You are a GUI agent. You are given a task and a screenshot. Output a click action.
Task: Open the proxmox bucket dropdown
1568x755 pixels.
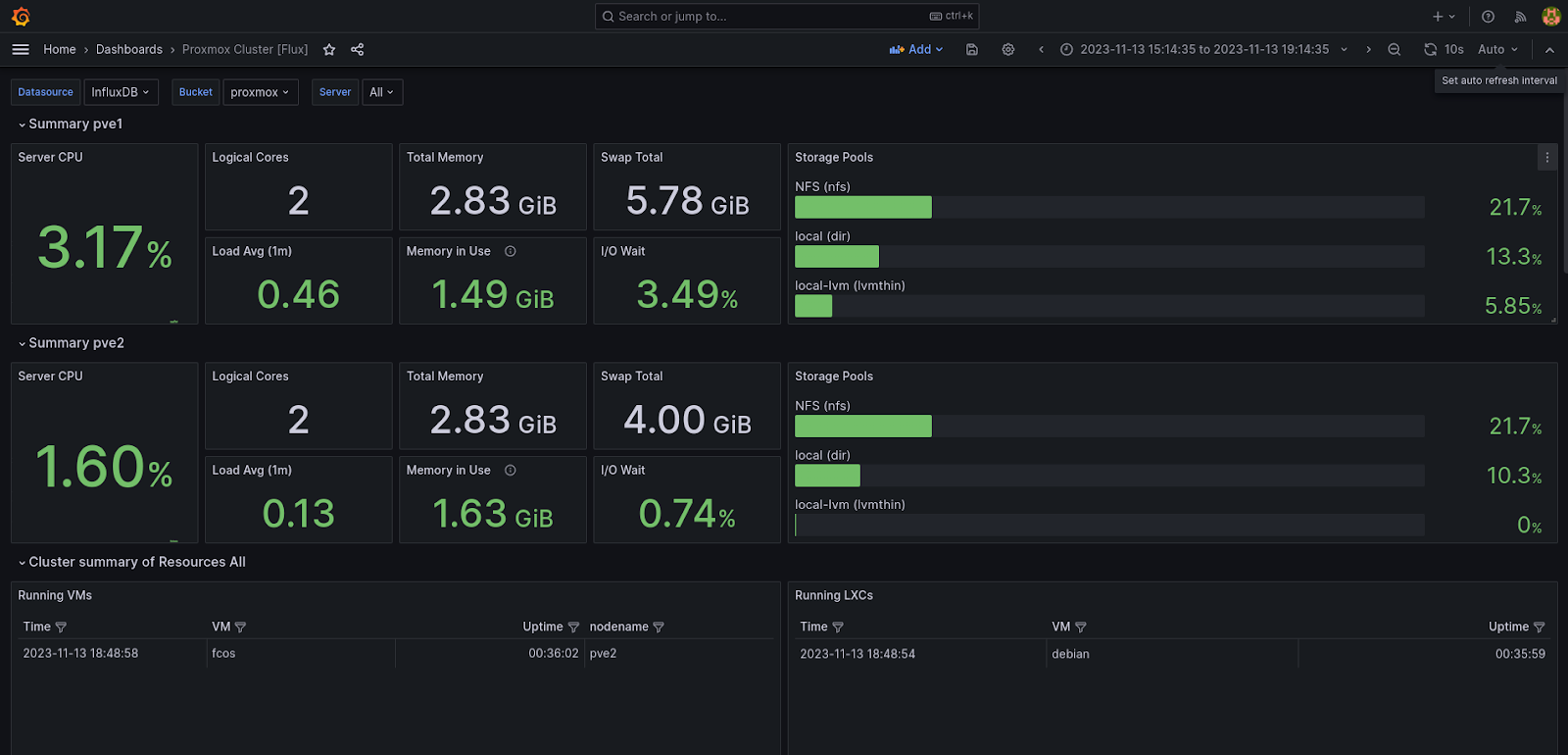click(260, 92)
